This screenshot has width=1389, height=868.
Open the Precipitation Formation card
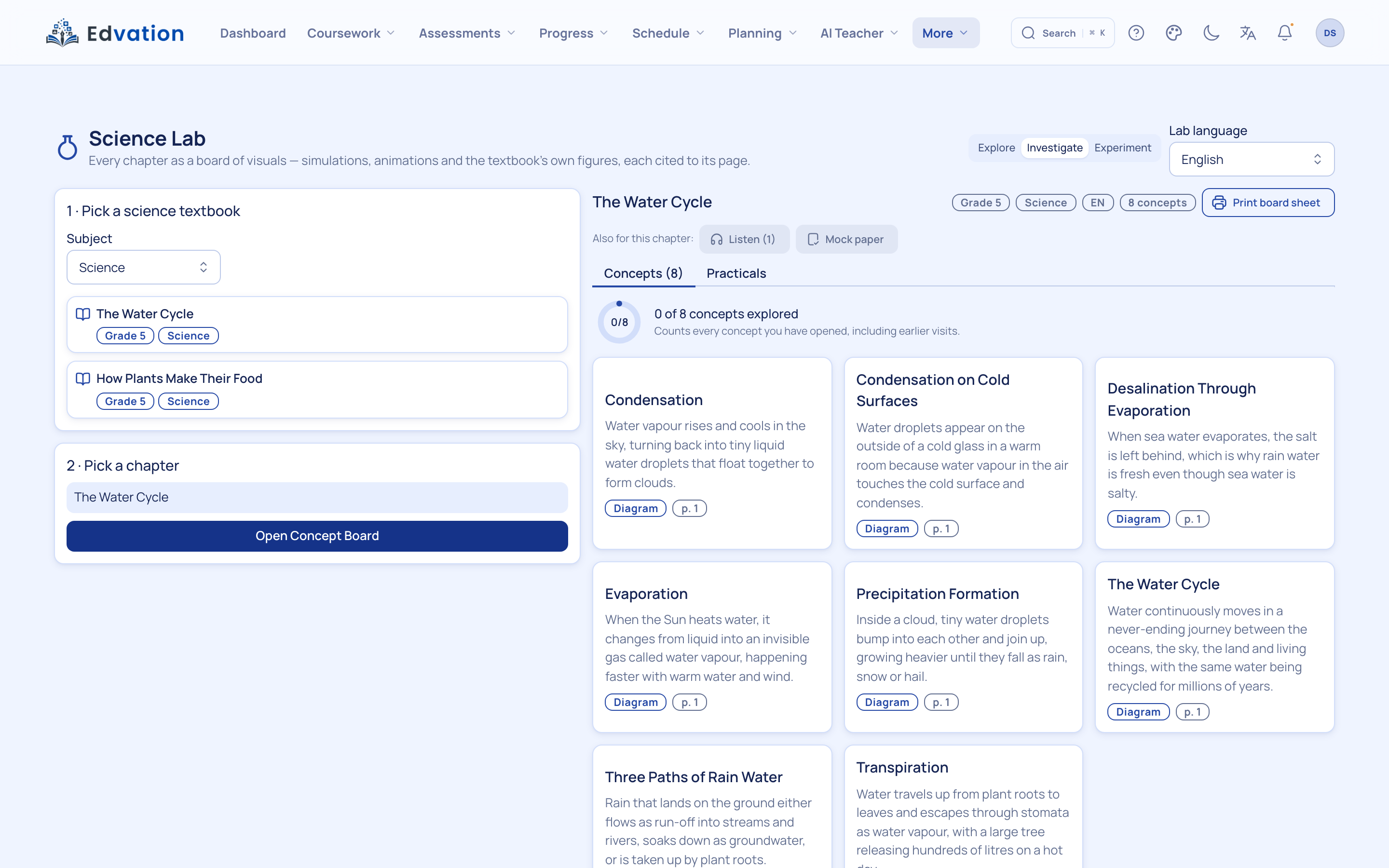click(963, 647)
